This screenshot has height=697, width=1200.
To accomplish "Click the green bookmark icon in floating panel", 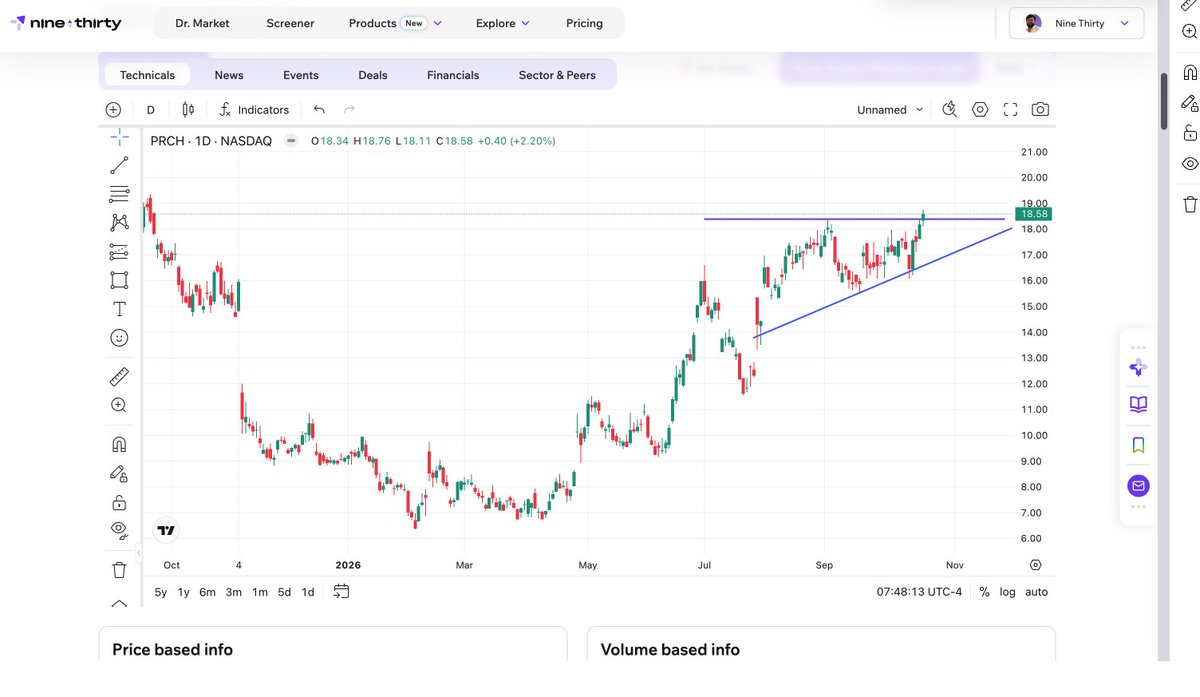I will [1138, 445].
